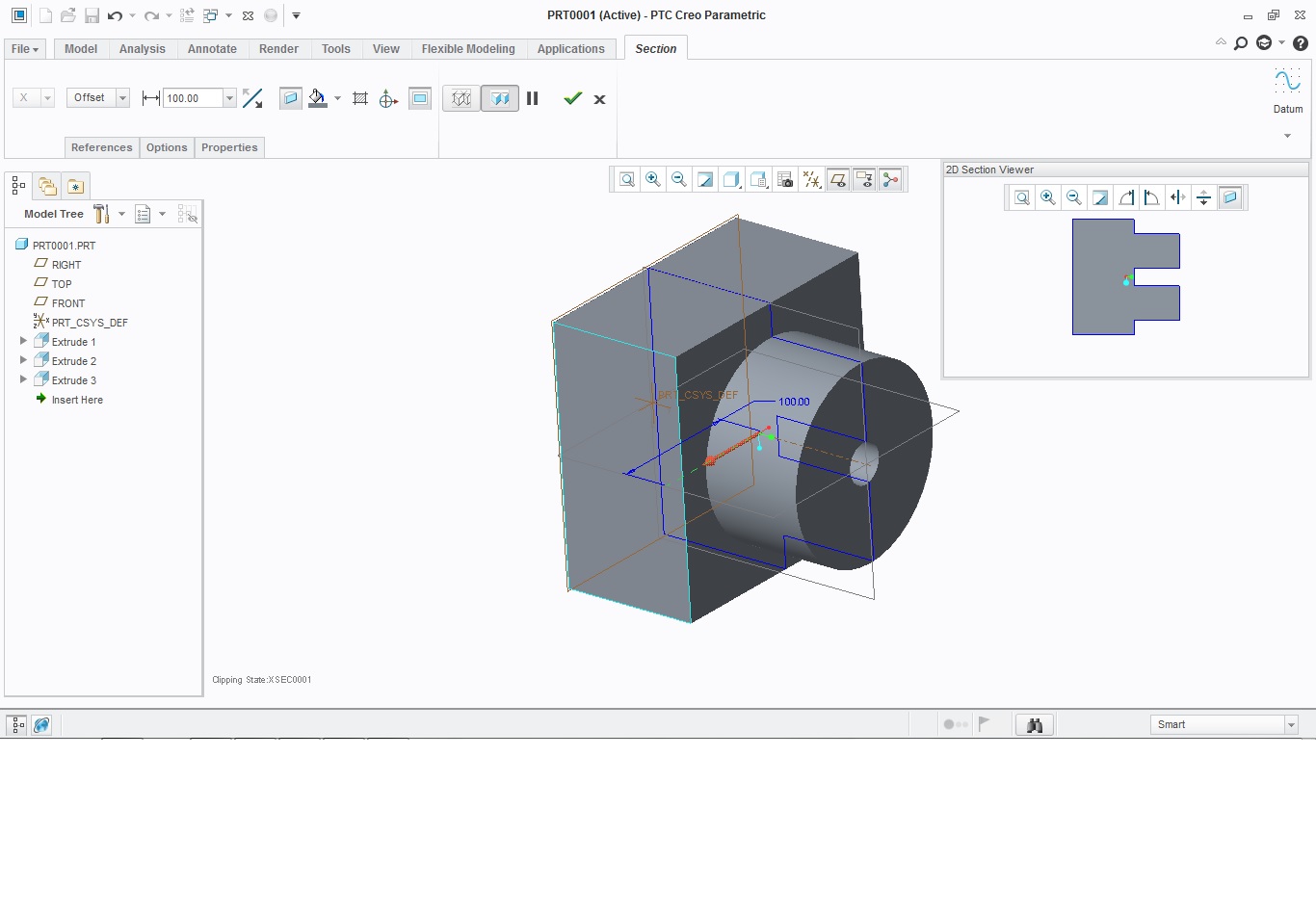Open the undo history dropdown arrow

[132, 15]
